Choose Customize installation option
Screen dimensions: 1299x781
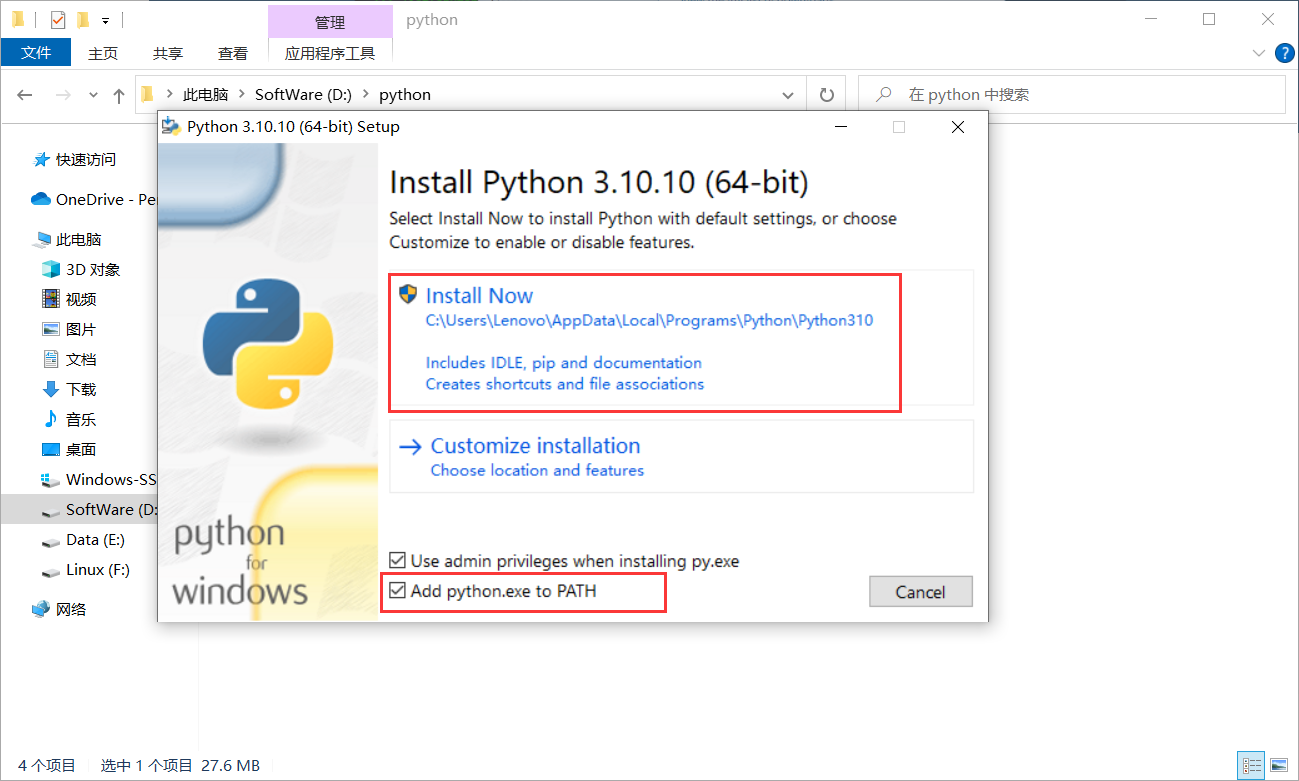[x=680, y=456]
